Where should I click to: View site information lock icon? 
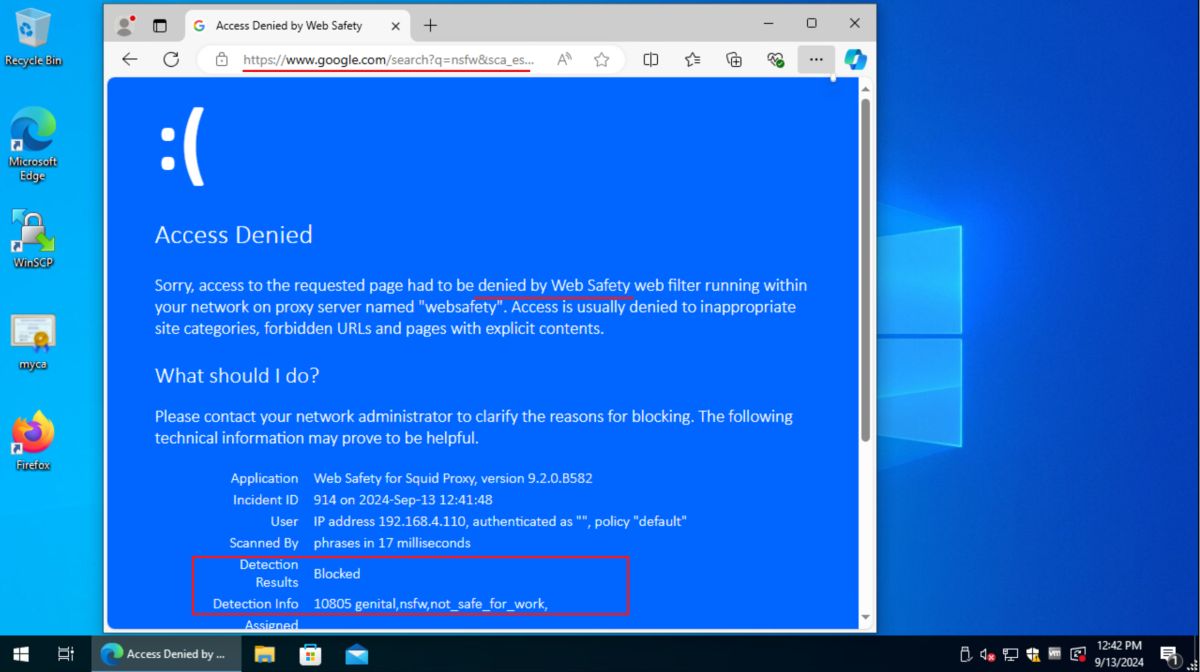pyautogui.click(x=220, y=60)
